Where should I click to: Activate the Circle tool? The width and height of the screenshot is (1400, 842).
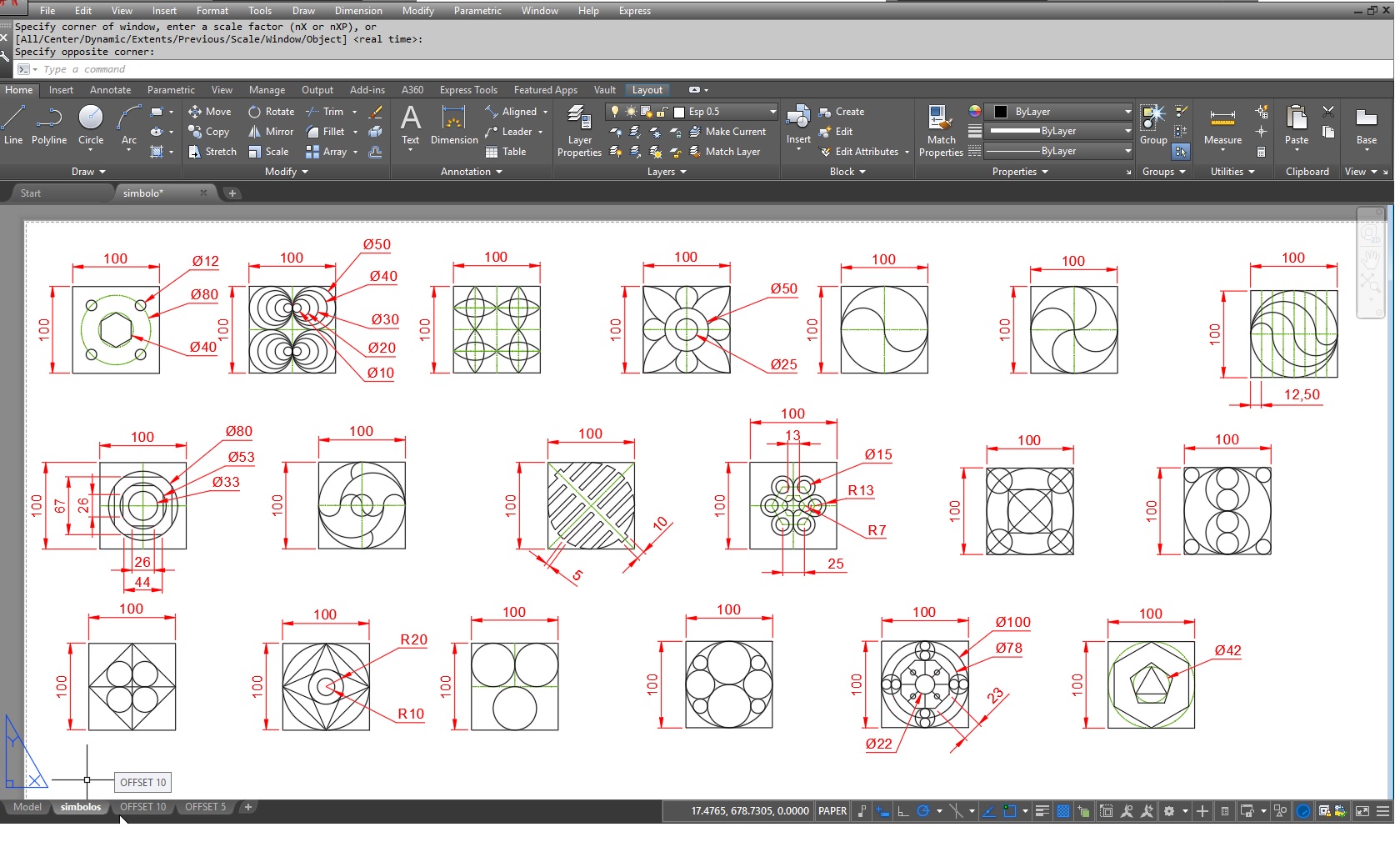tap(91, 125)
